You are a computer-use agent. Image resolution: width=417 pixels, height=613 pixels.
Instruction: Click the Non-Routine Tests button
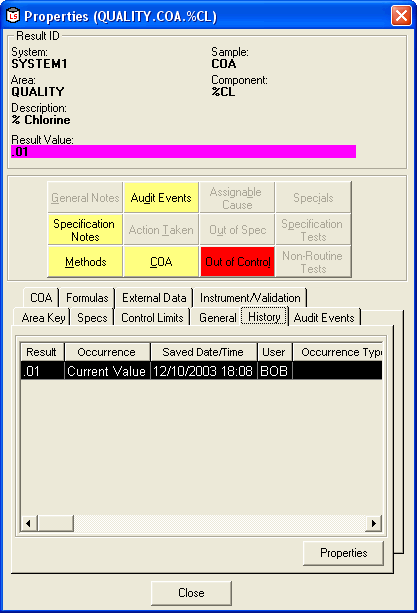(x=313, y=262)
